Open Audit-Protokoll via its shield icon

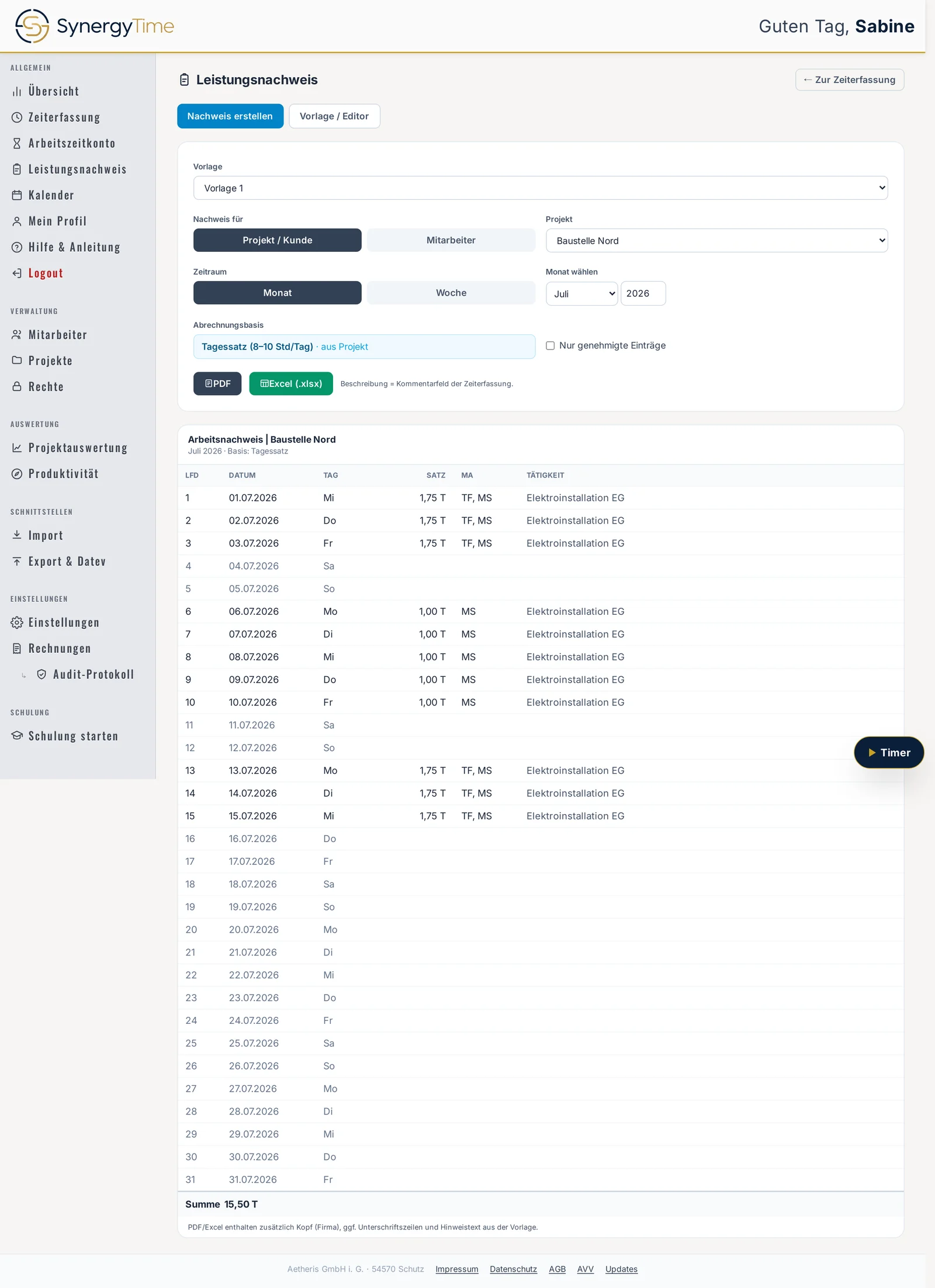click(41, 674)
